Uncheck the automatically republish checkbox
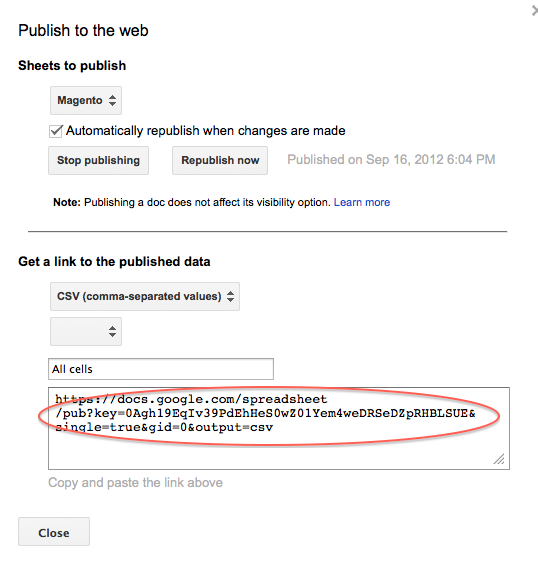538x566 pixels. (x=56, y=131)
